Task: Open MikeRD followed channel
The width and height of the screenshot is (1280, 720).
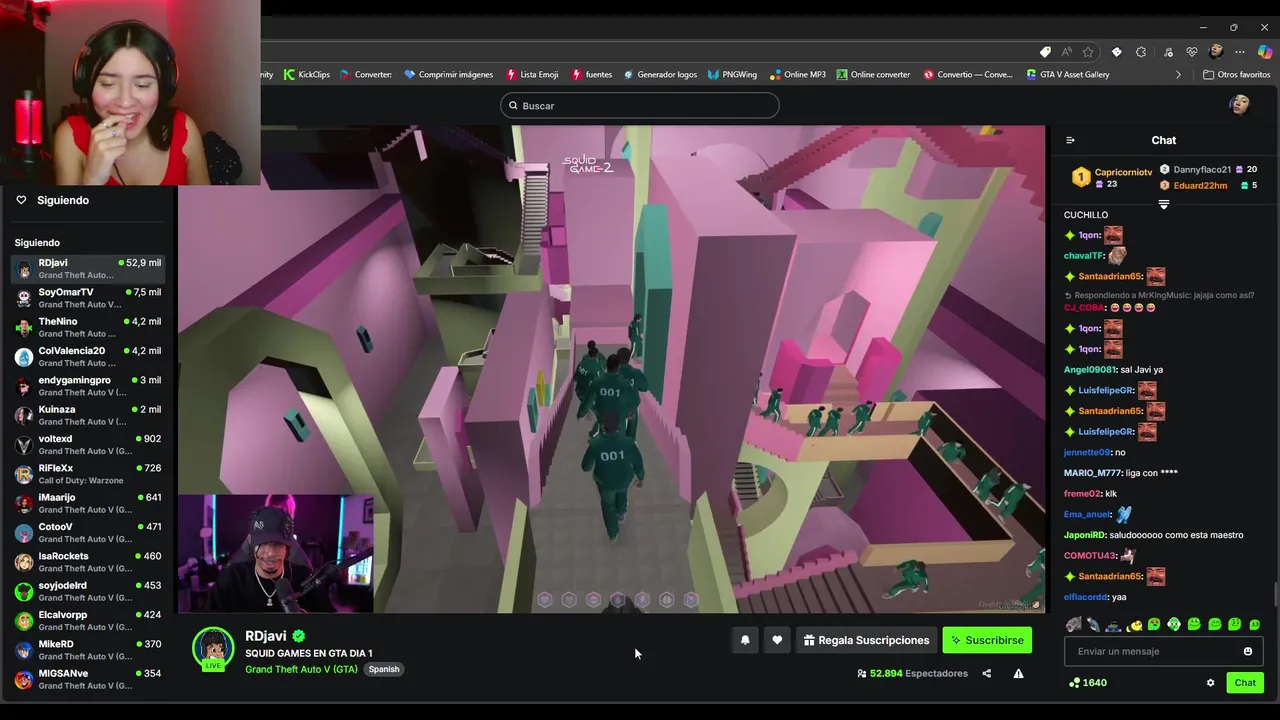Action: 88,650
